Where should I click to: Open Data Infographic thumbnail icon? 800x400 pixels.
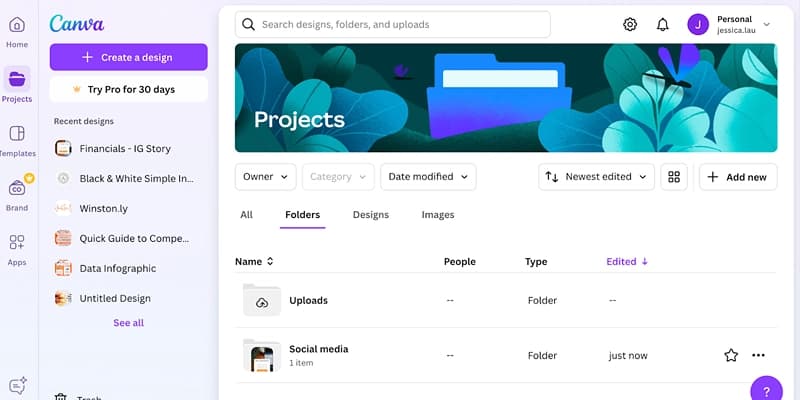63,268
